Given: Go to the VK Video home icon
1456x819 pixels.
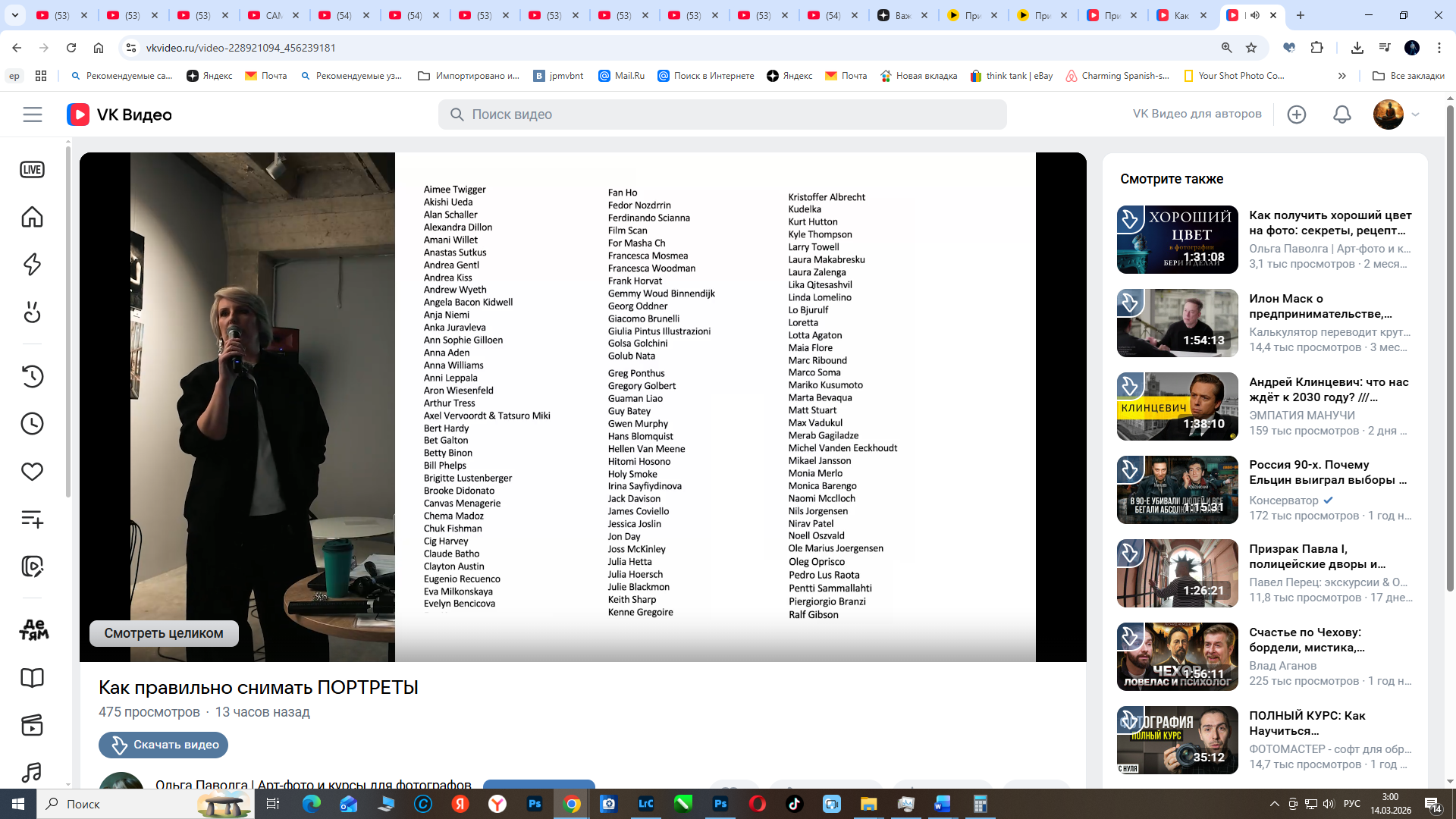Looking at the screenshot, I should pyautogui.click(x=32, y=218).
